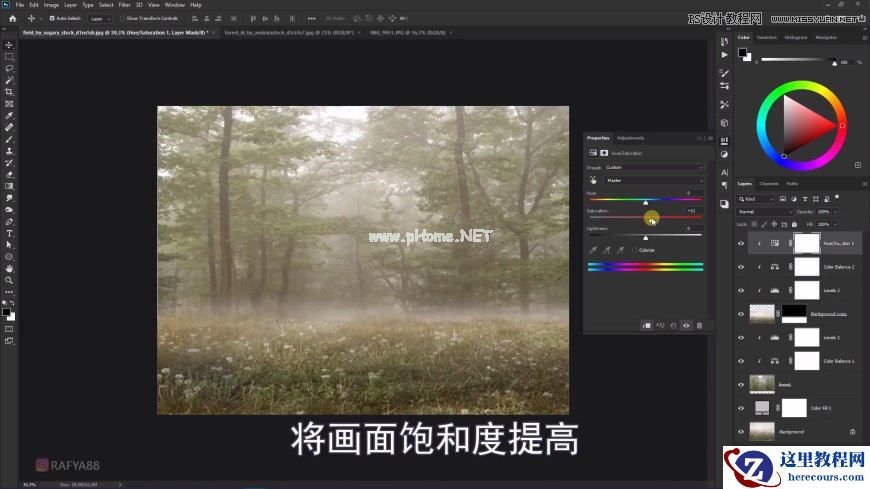Open the Paragraph panel icon
The height and width of the screenshot is (489, 870).
(724, 185)
